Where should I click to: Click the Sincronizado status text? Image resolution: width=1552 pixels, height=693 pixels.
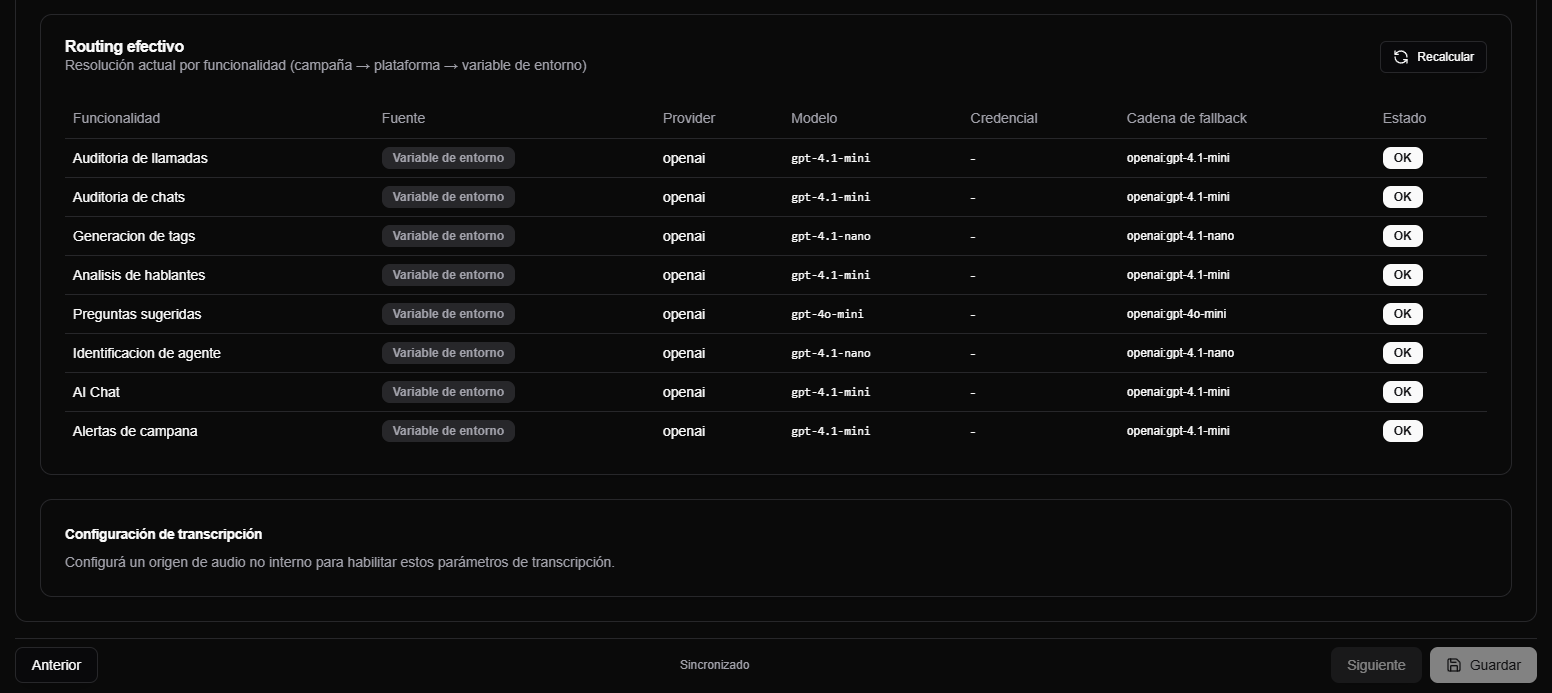coord(714,665)
